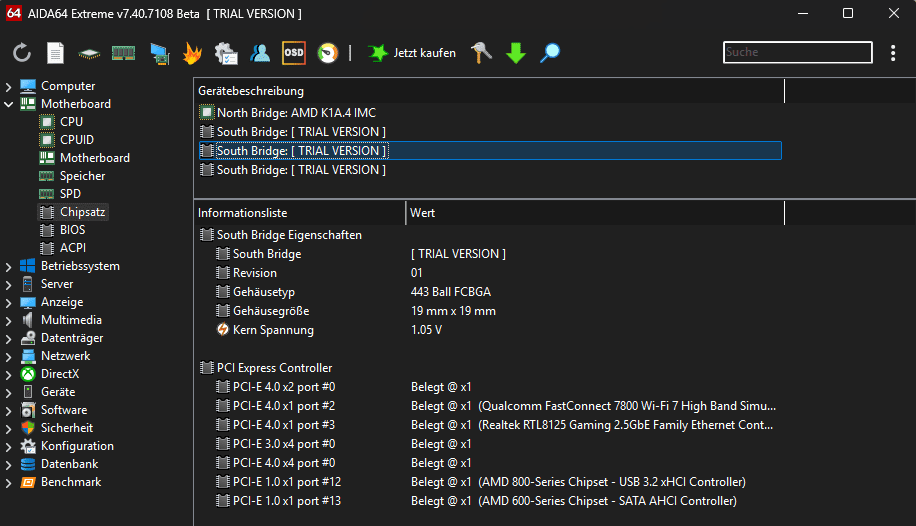Click the magnifier search icon
Screen dimensions: 916x526
coord(550,53)
